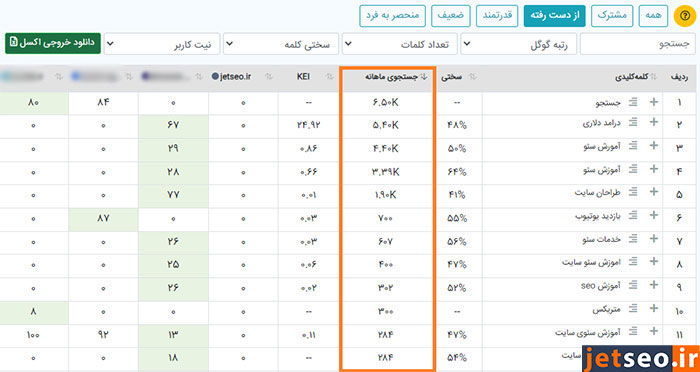Sort by the jetseo.ir column arrows

268,77
